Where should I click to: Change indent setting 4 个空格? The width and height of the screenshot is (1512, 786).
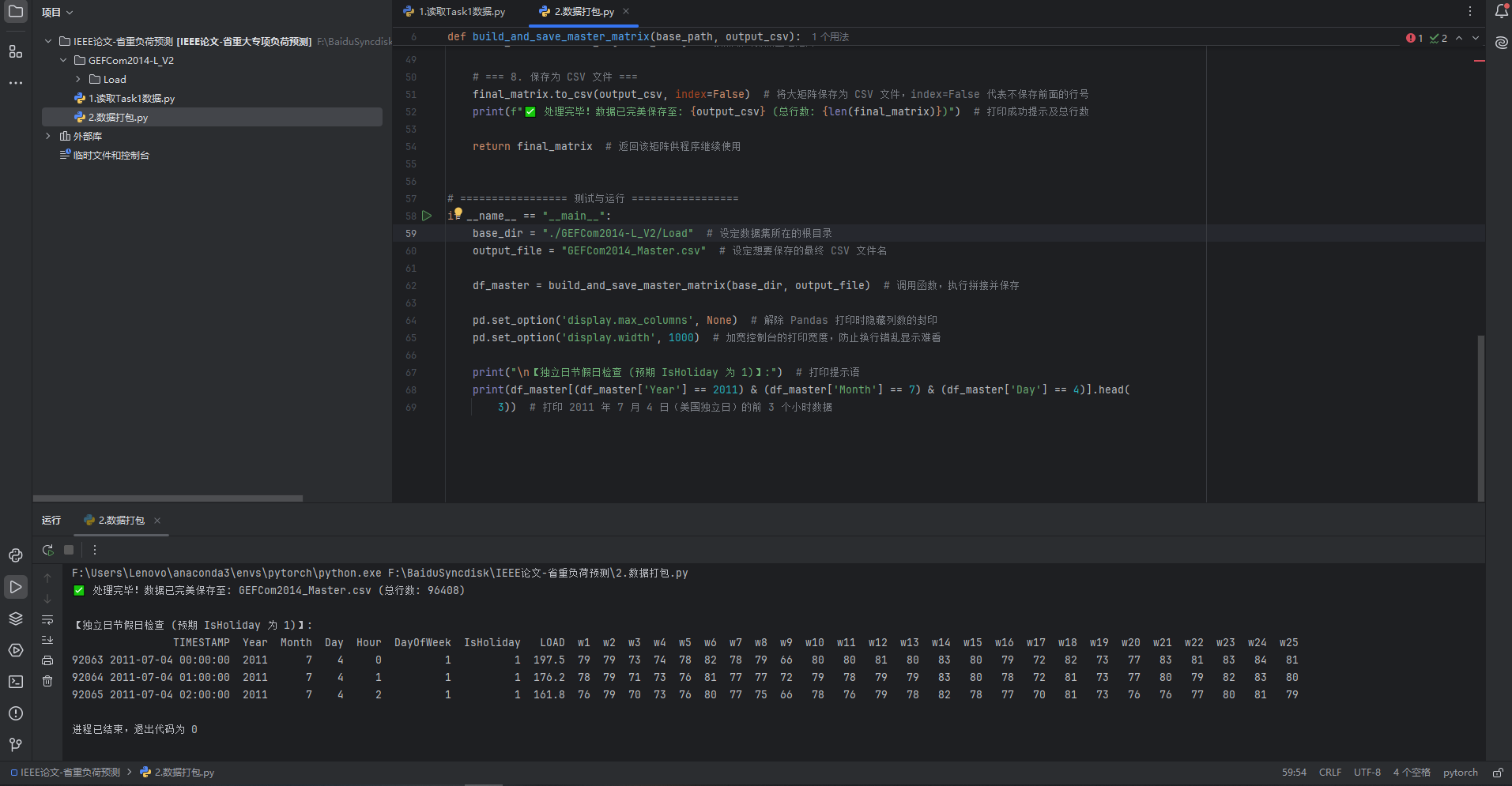1412,773
